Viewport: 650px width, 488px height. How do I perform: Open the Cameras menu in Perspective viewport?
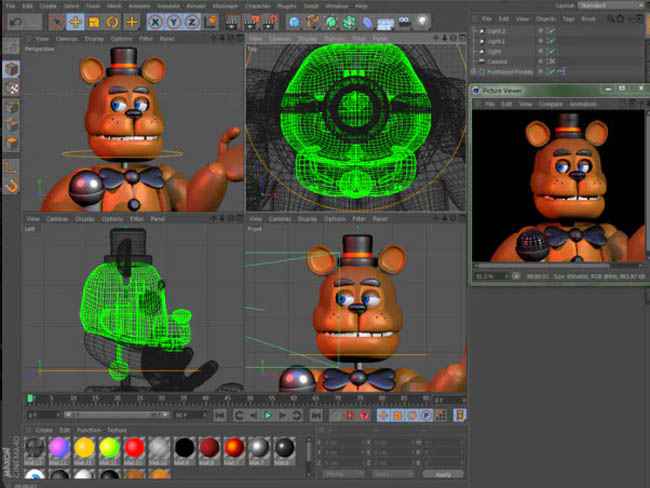[66, 39]
